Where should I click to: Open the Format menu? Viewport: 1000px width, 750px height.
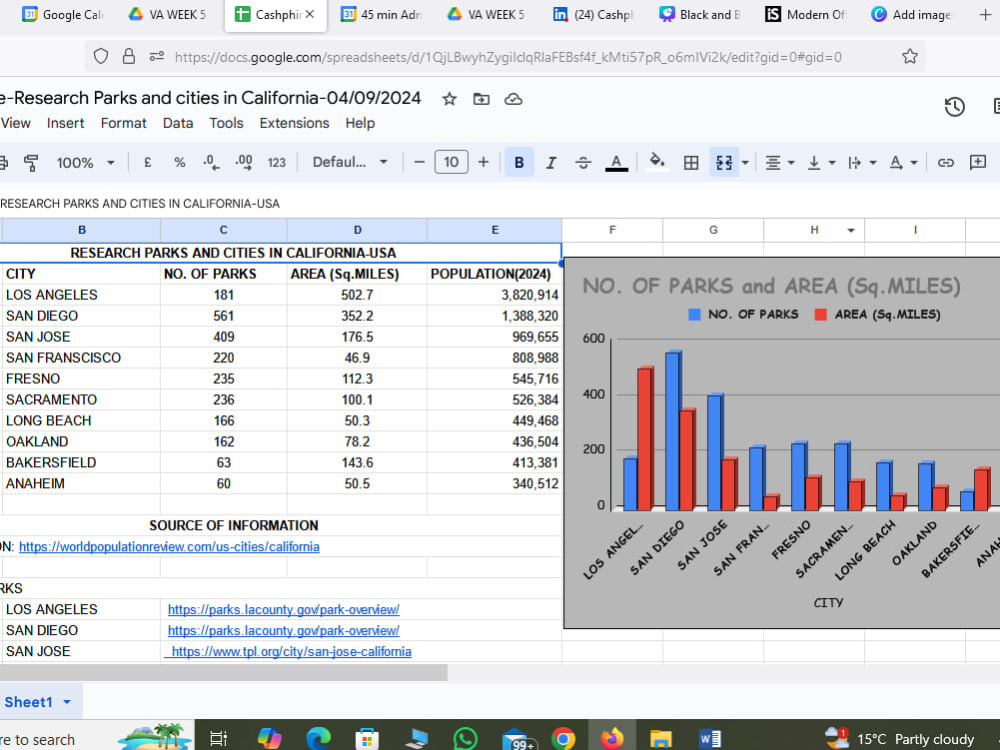(123, 123)
